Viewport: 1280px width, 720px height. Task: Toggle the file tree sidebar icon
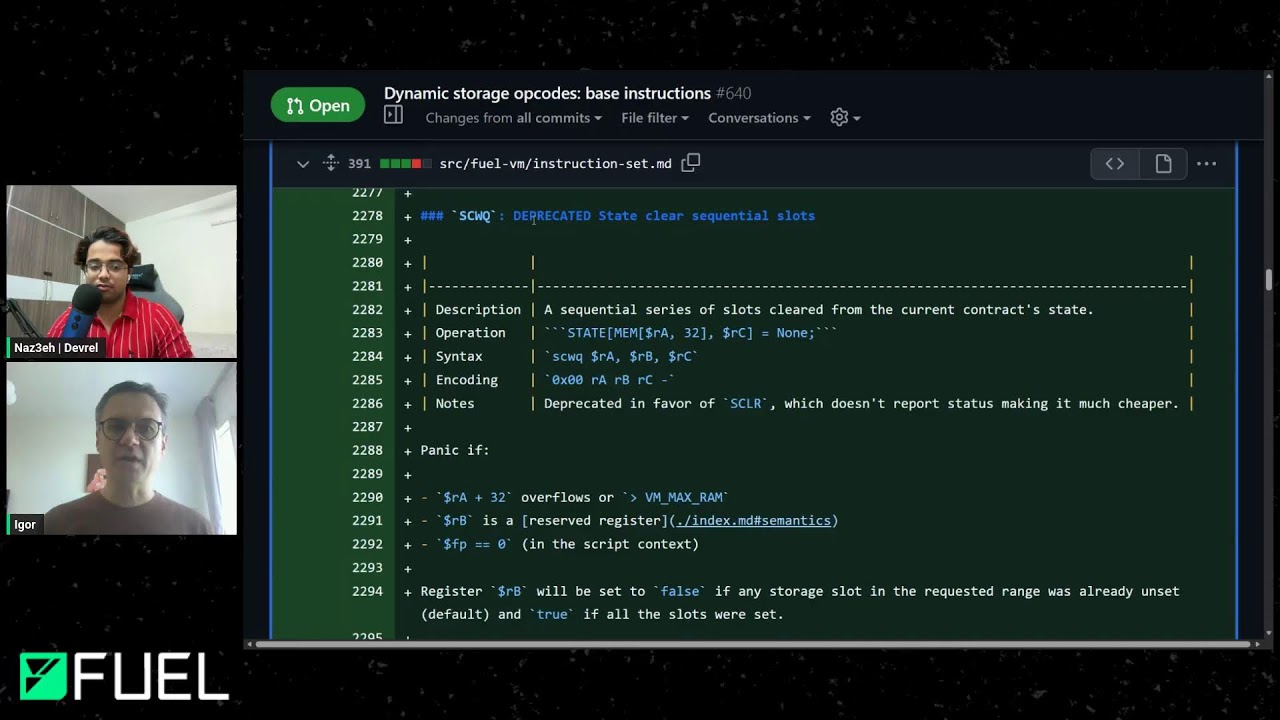pos(394,116)
